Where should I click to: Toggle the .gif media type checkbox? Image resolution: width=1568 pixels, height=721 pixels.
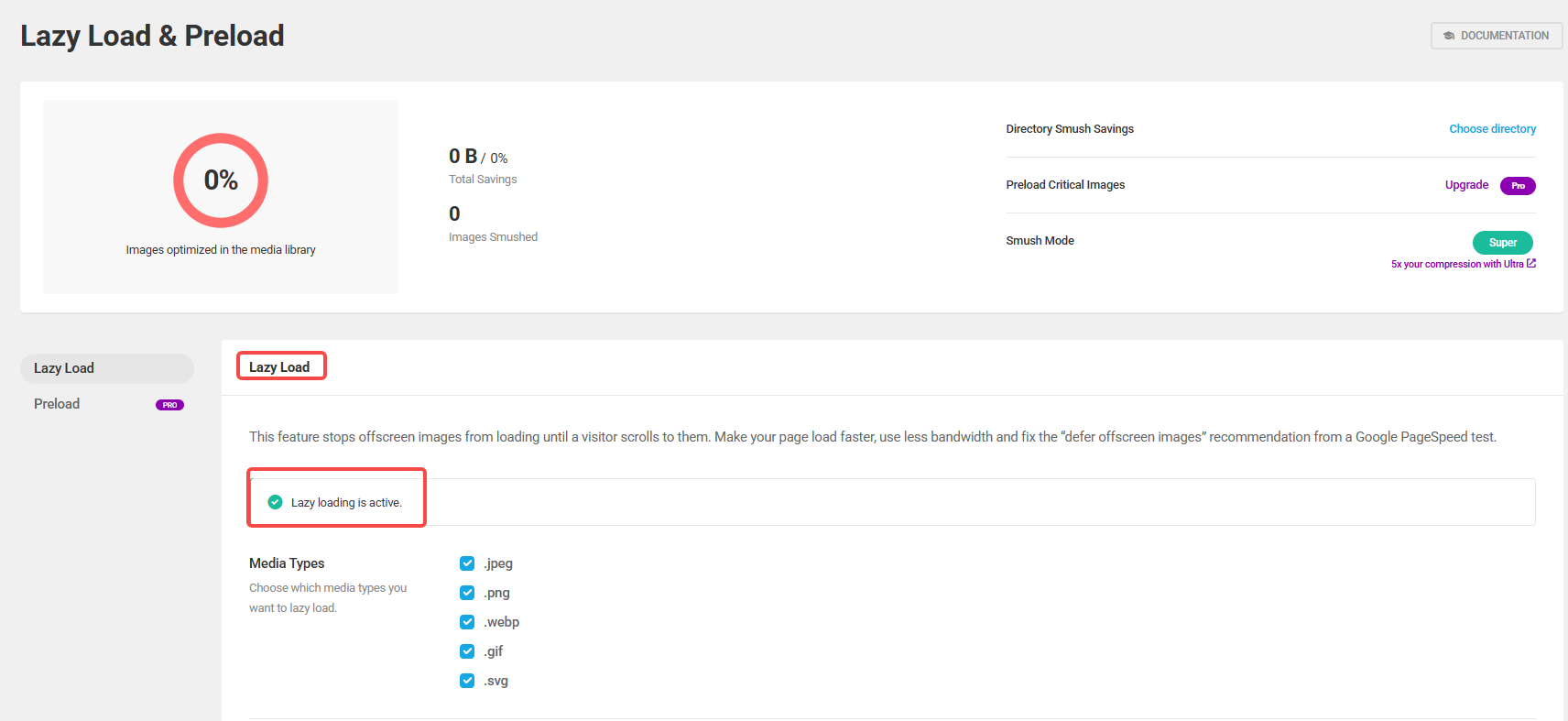pos(467,651)
